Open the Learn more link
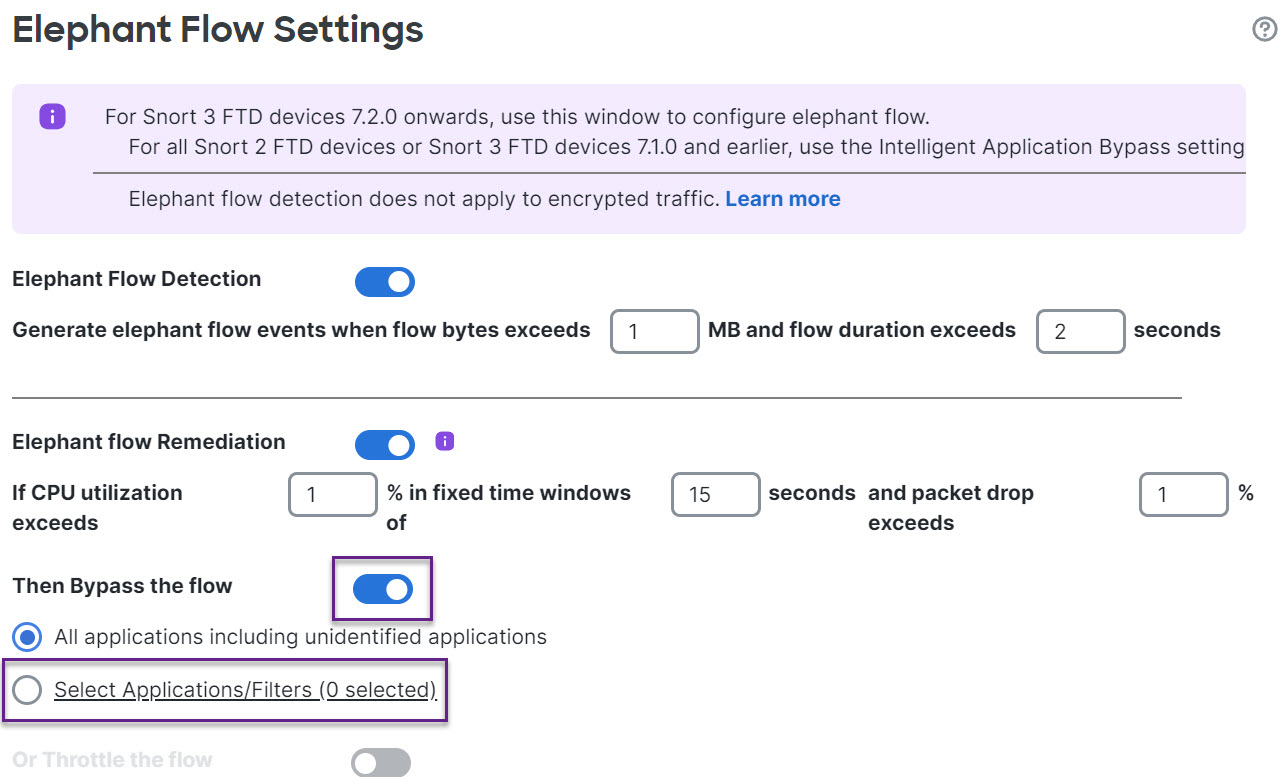Screen dimensions: 1278x777 point(782,199)
